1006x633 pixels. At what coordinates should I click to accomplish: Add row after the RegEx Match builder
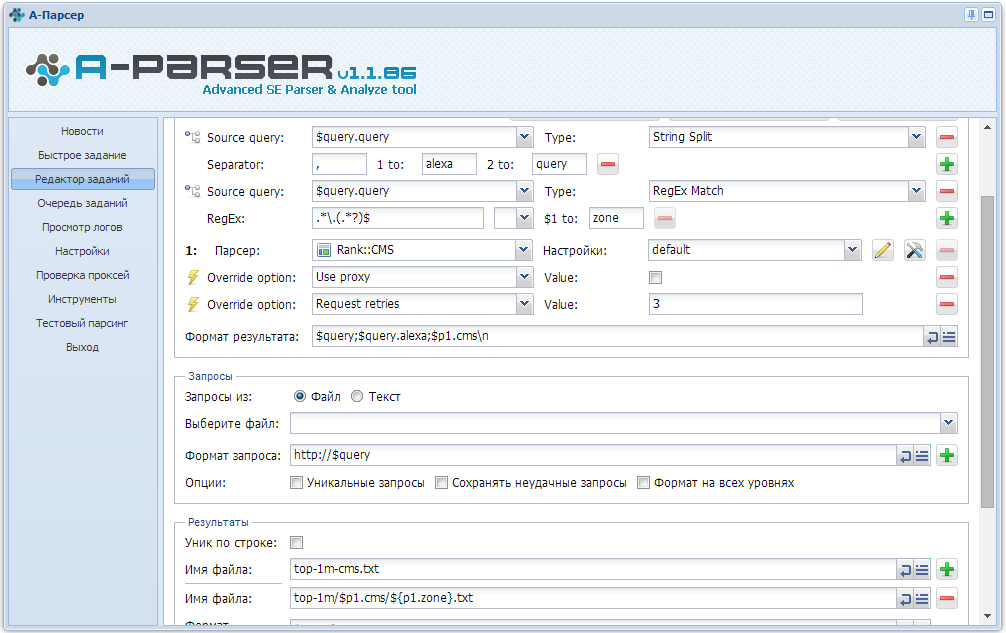click(x=946, y=218)
